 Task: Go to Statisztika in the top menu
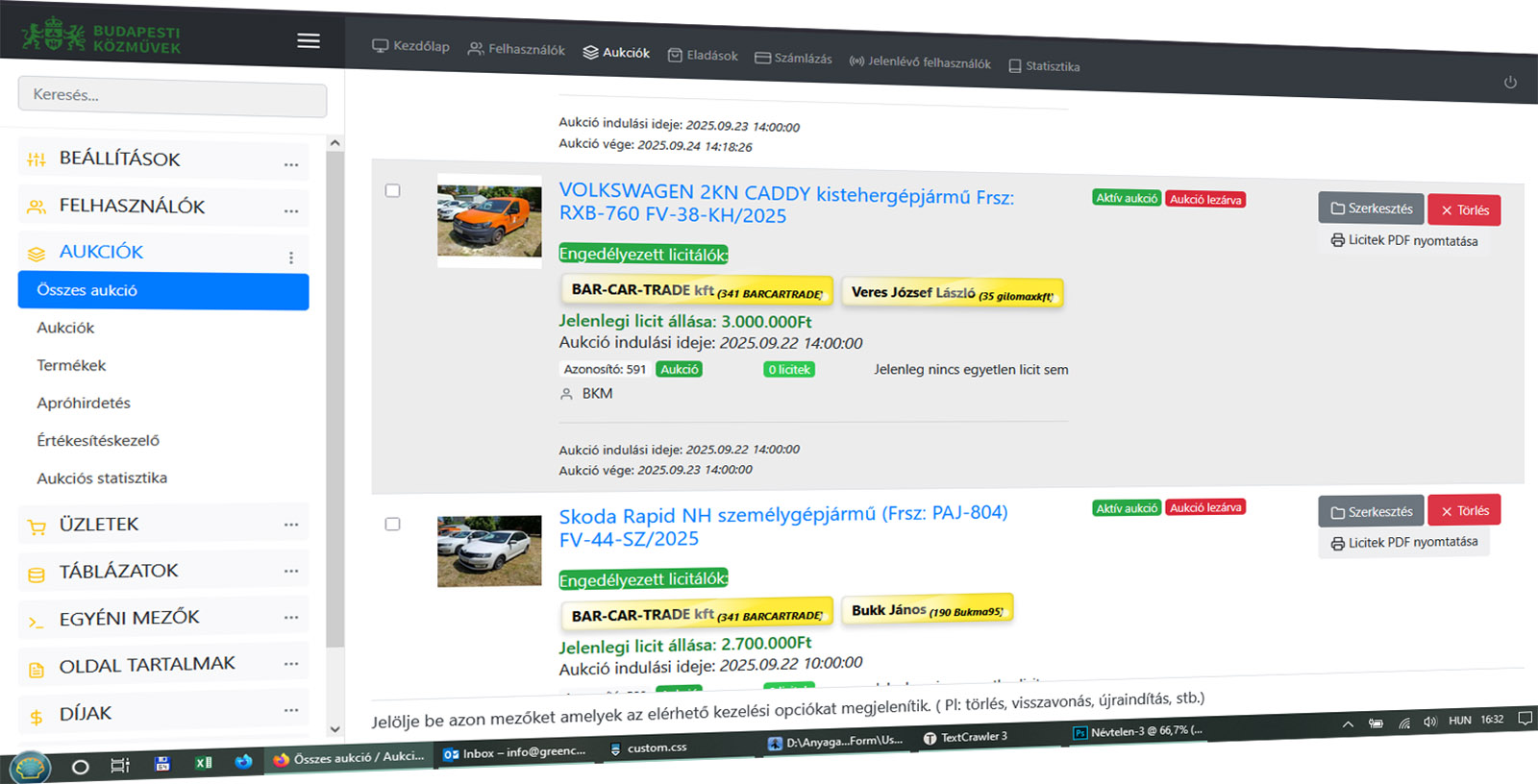coord(1044,66)
